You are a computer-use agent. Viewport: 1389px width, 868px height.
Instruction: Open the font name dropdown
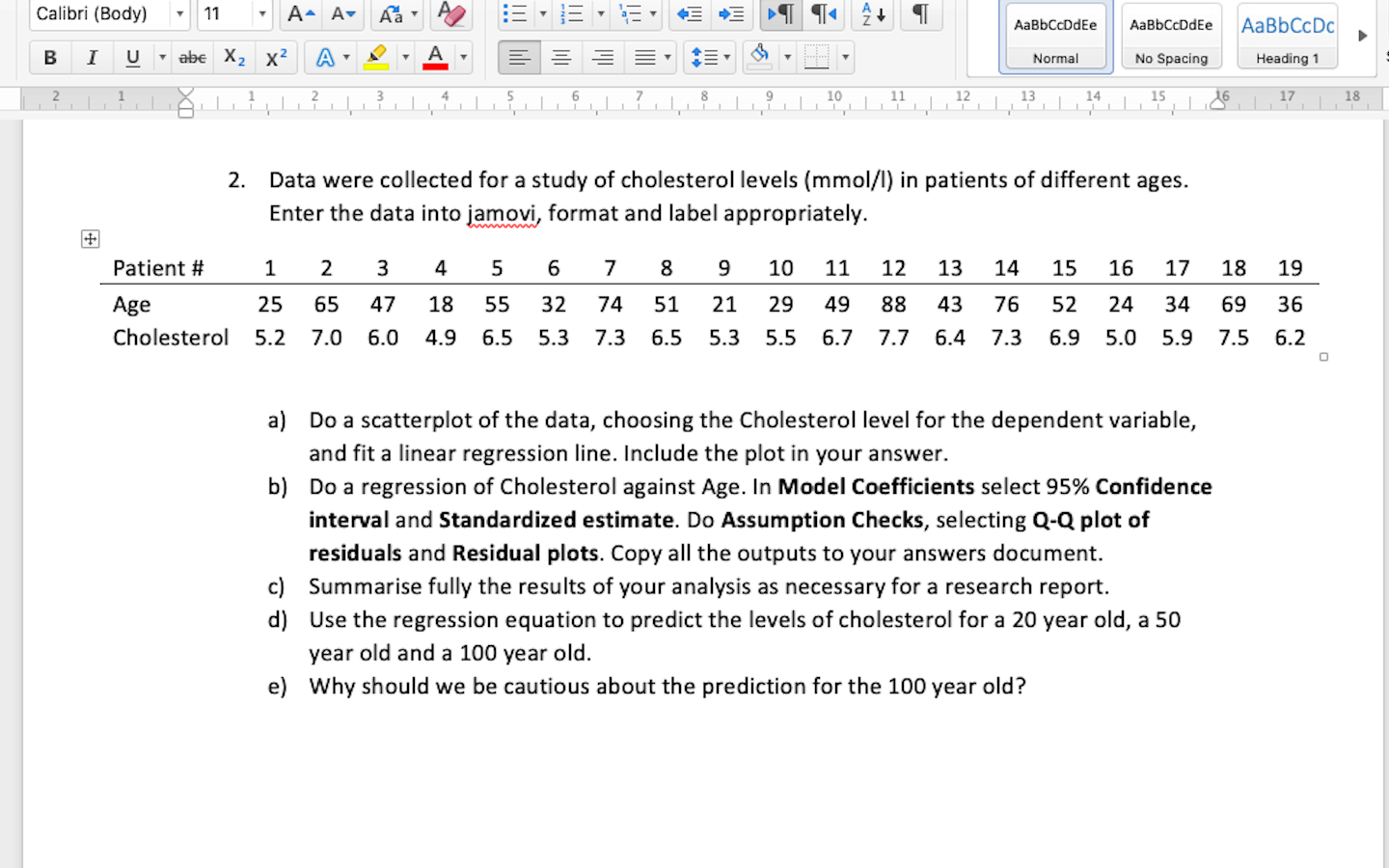point(179,14)
